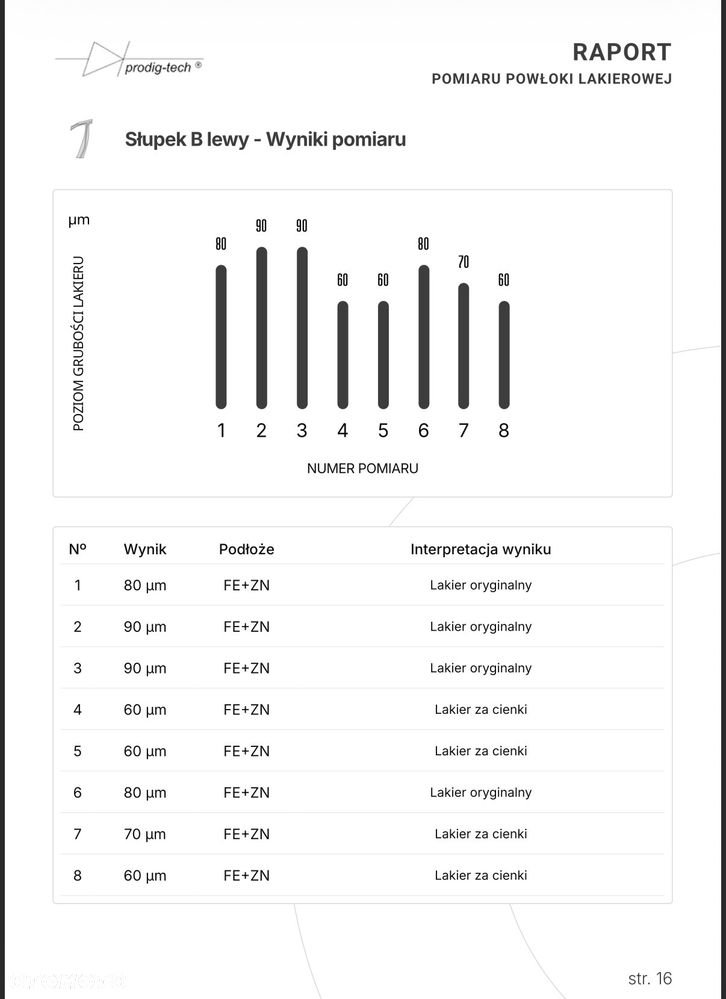Select chart bar for measurement number 2
This screenshot has height=999, width=726.
pyautogui.click(x=262, y=328)
